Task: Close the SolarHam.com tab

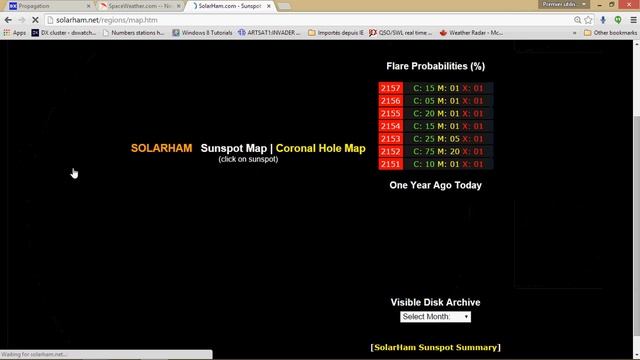Action: 269,6
